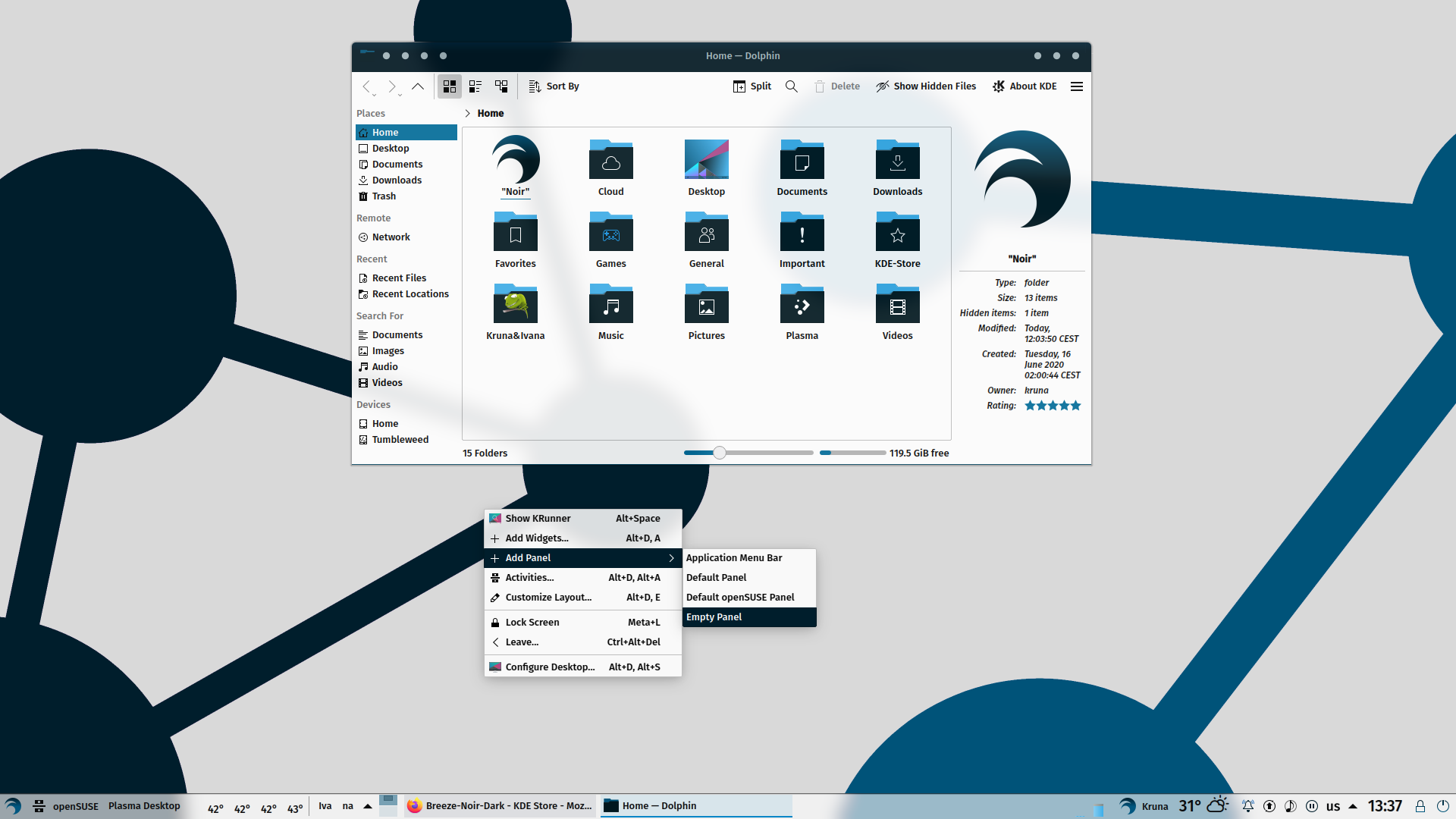The image size is (1456, 819).
Task: Search for Videos in the sidebar
Action: pos(406,383)
